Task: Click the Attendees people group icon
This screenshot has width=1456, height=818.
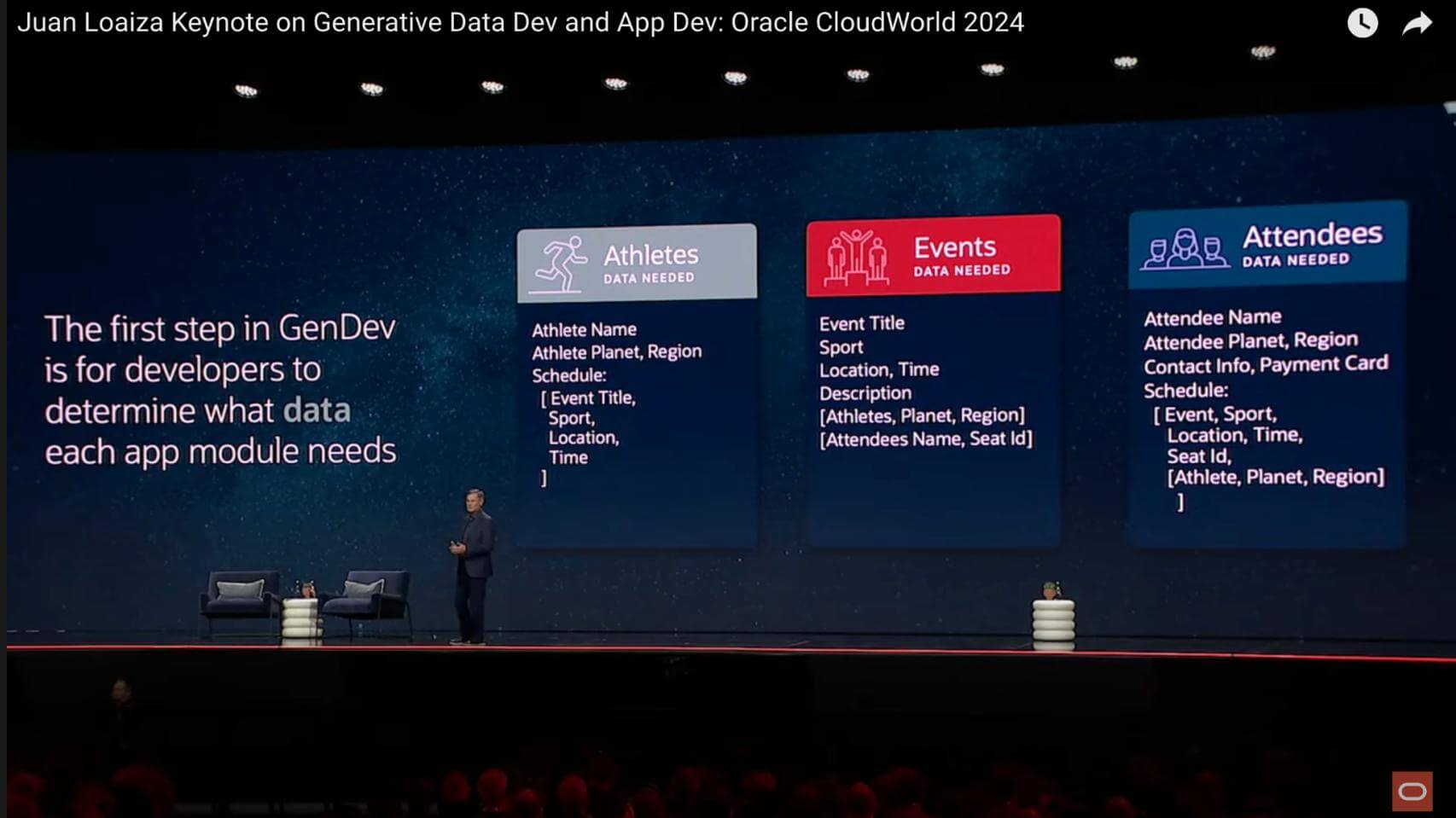Action: click(1185, 248)
